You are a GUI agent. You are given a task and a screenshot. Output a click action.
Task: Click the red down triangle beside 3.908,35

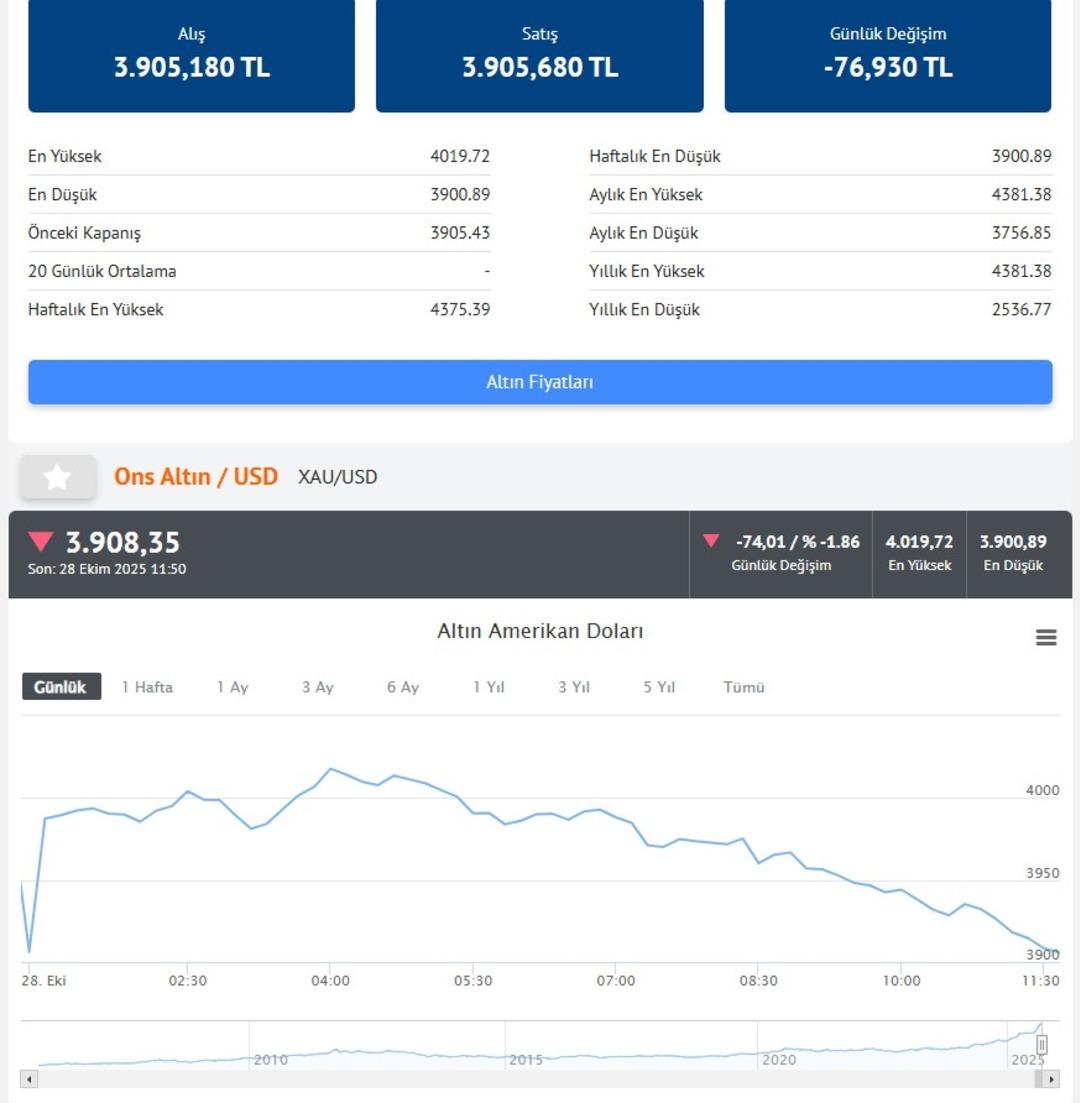click(x=41, y=543)
